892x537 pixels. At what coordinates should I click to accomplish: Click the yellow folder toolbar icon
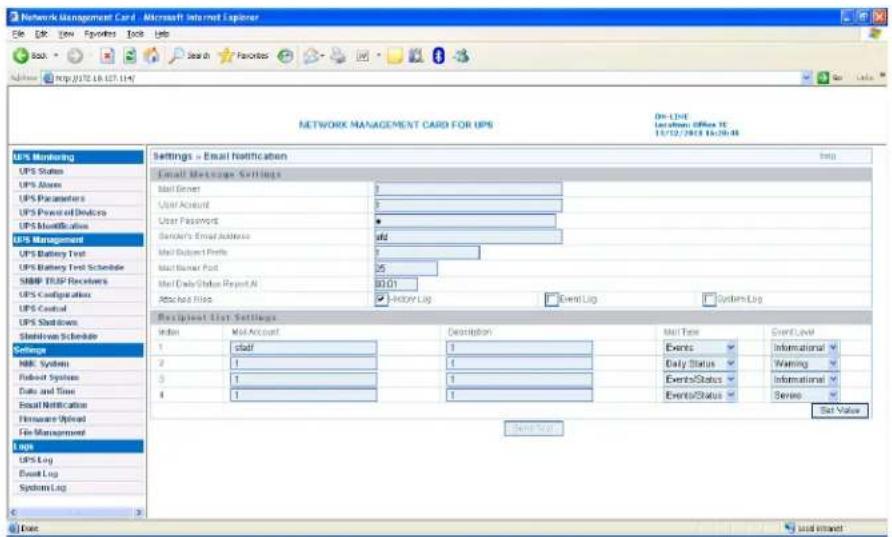click(x=395, y=56)
